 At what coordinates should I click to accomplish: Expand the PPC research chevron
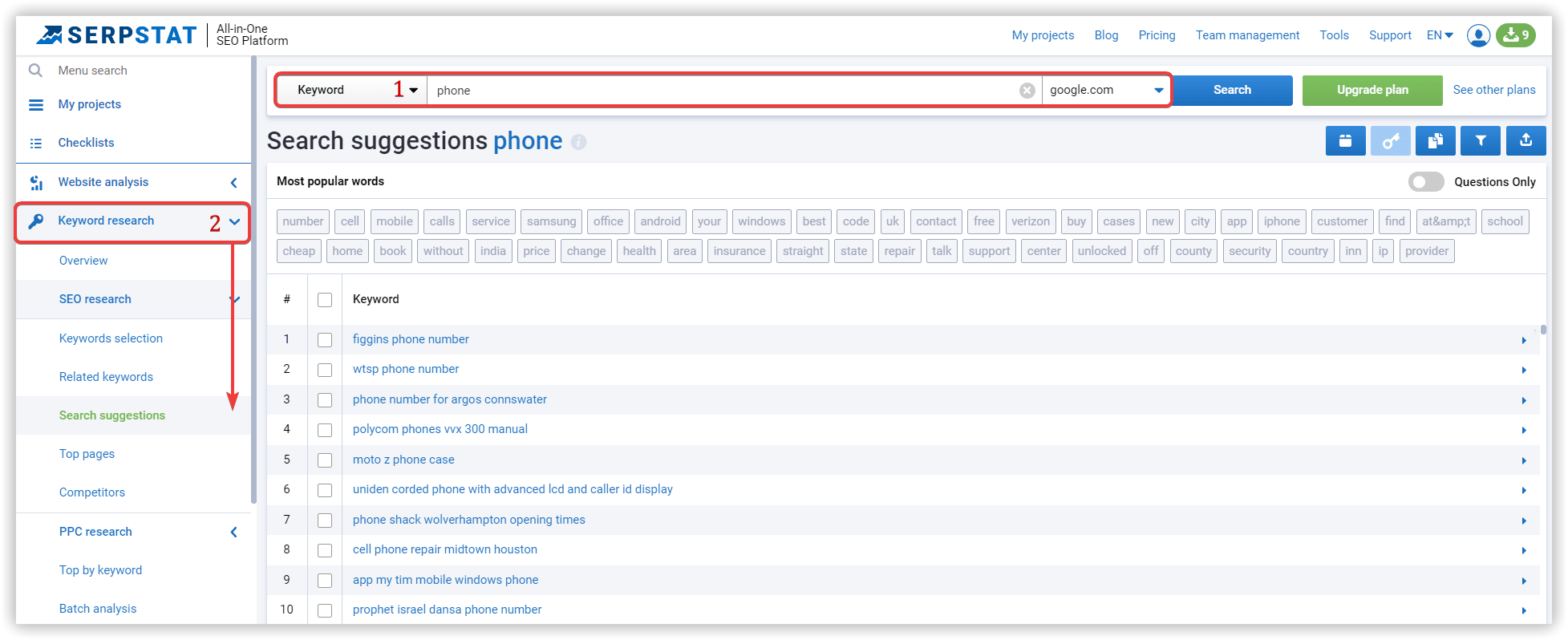tap(234, 533)
